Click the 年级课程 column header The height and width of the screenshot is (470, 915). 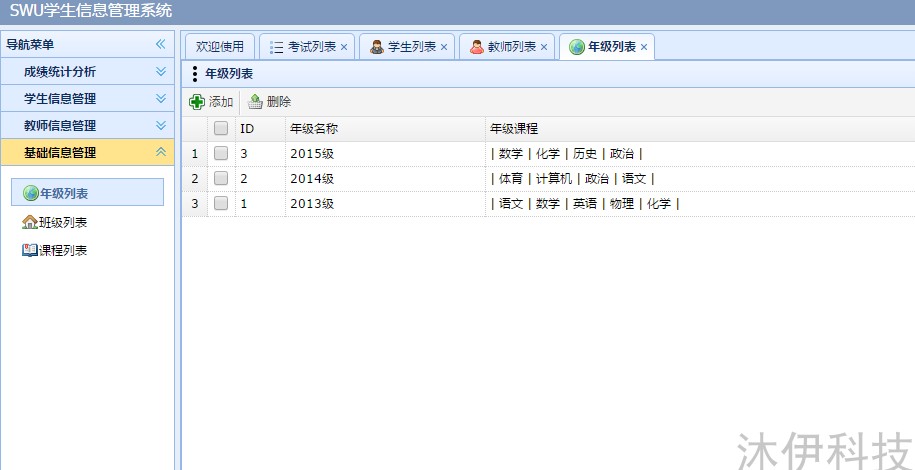pos(700,128)
